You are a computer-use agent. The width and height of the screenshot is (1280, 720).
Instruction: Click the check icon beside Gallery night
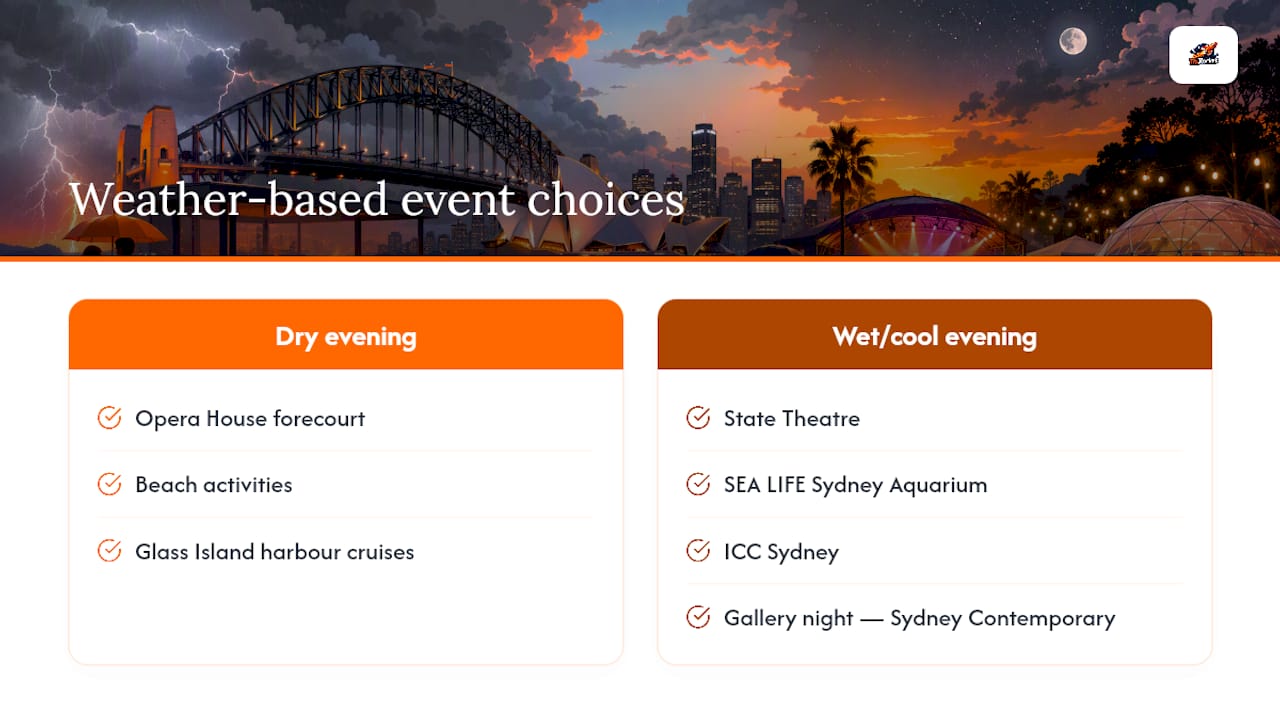click(x=698, y=618)
